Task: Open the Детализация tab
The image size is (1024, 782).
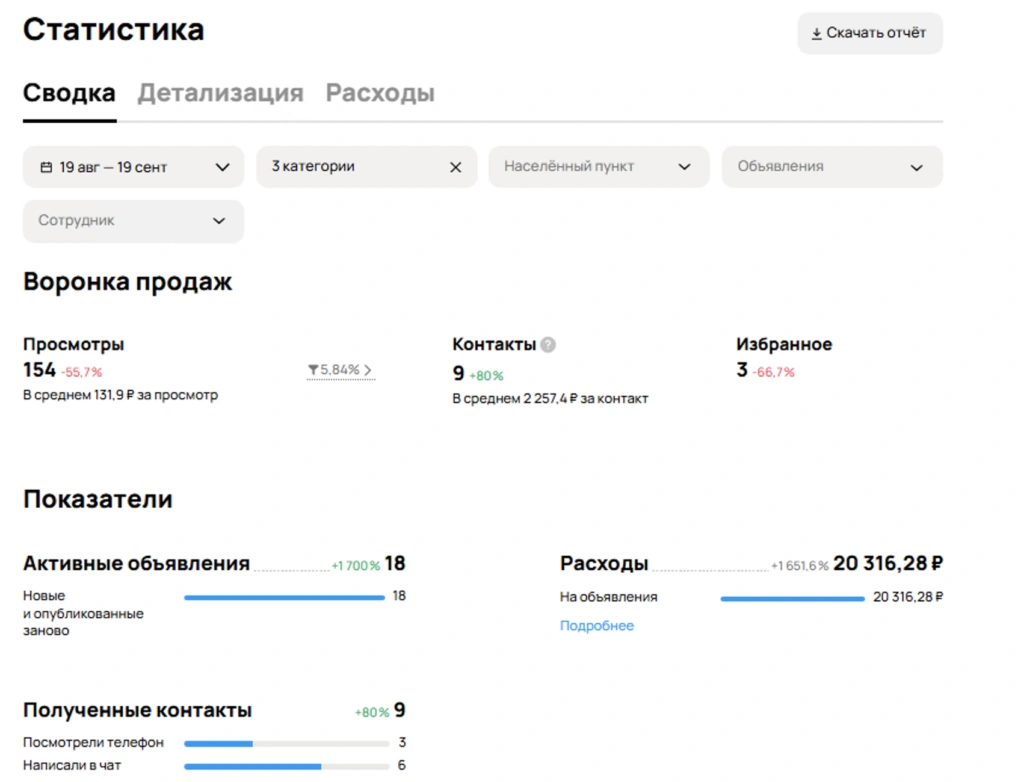Action: coord(220,93)
